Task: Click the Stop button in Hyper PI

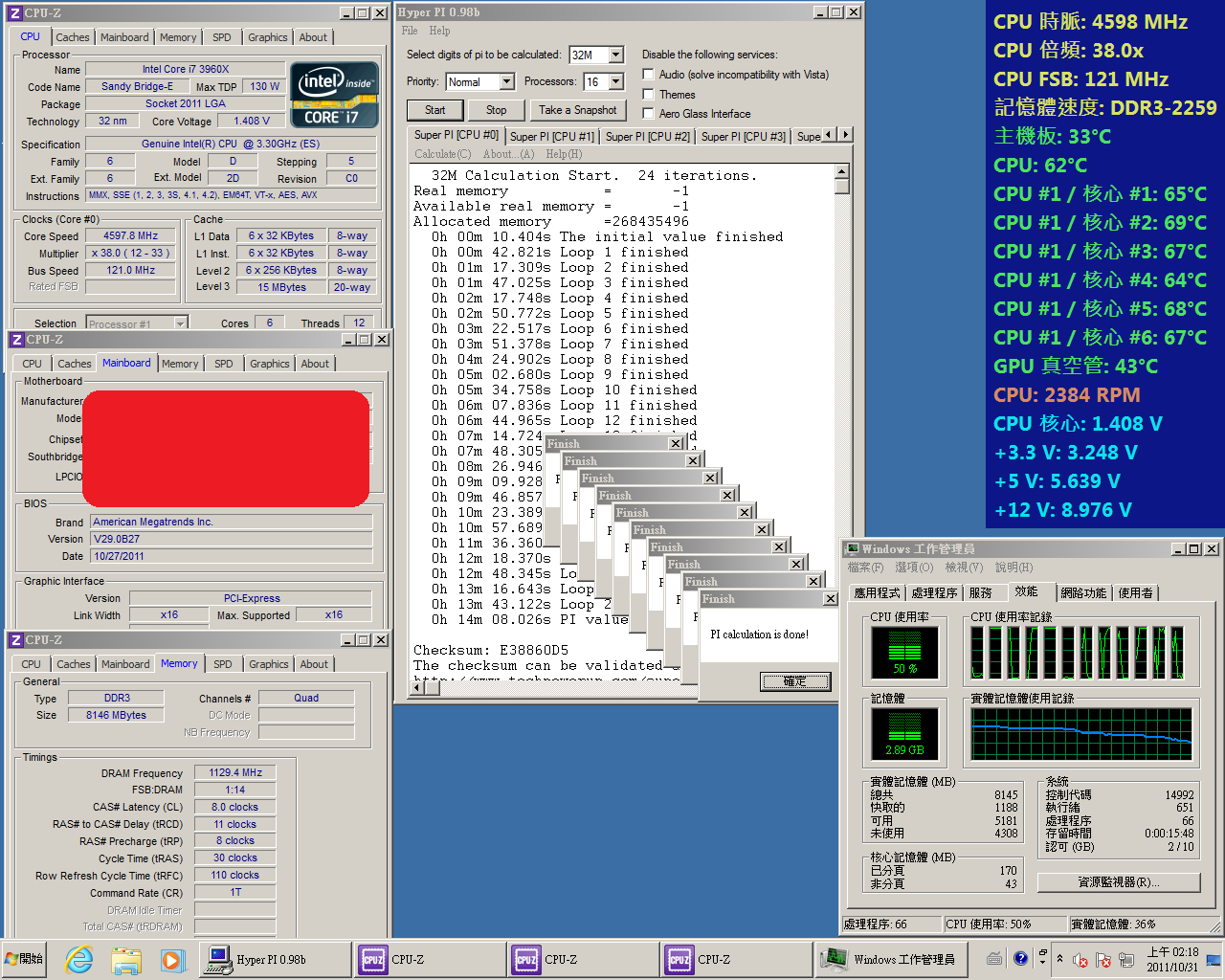Action: [496, 110]
